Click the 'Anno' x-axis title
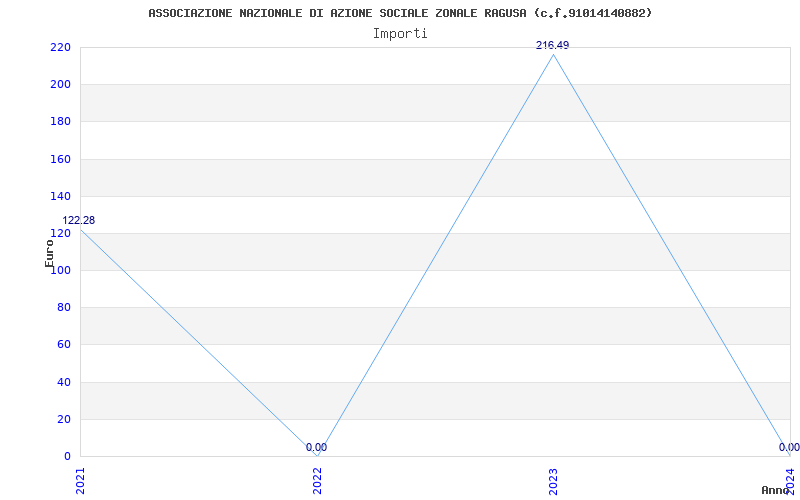The width and height of the screenshot is (800, 500). [775, 490]
